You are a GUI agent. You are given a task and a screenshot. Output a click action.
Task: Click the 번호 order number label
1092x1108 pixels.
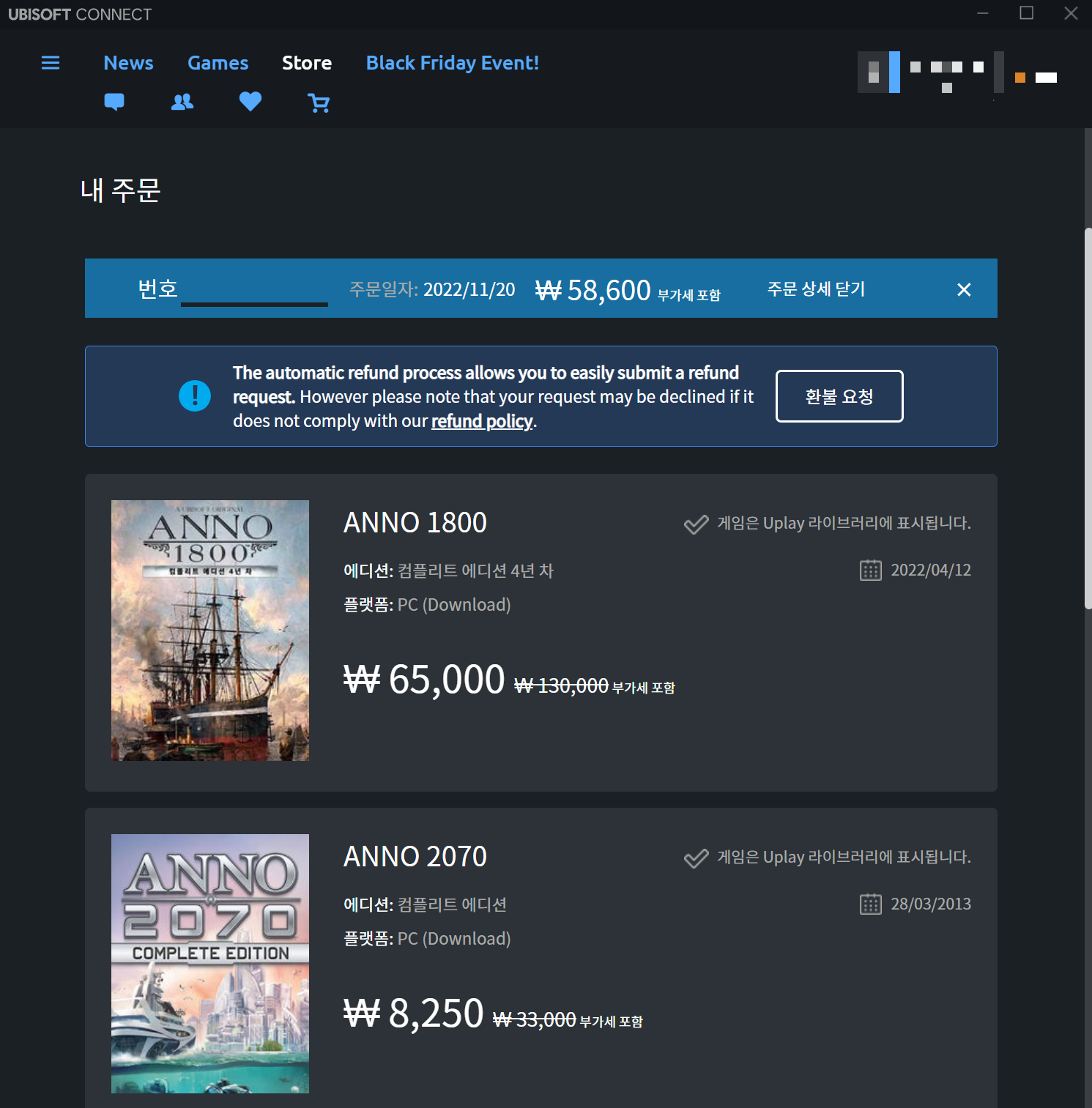(x=158, y=289)
